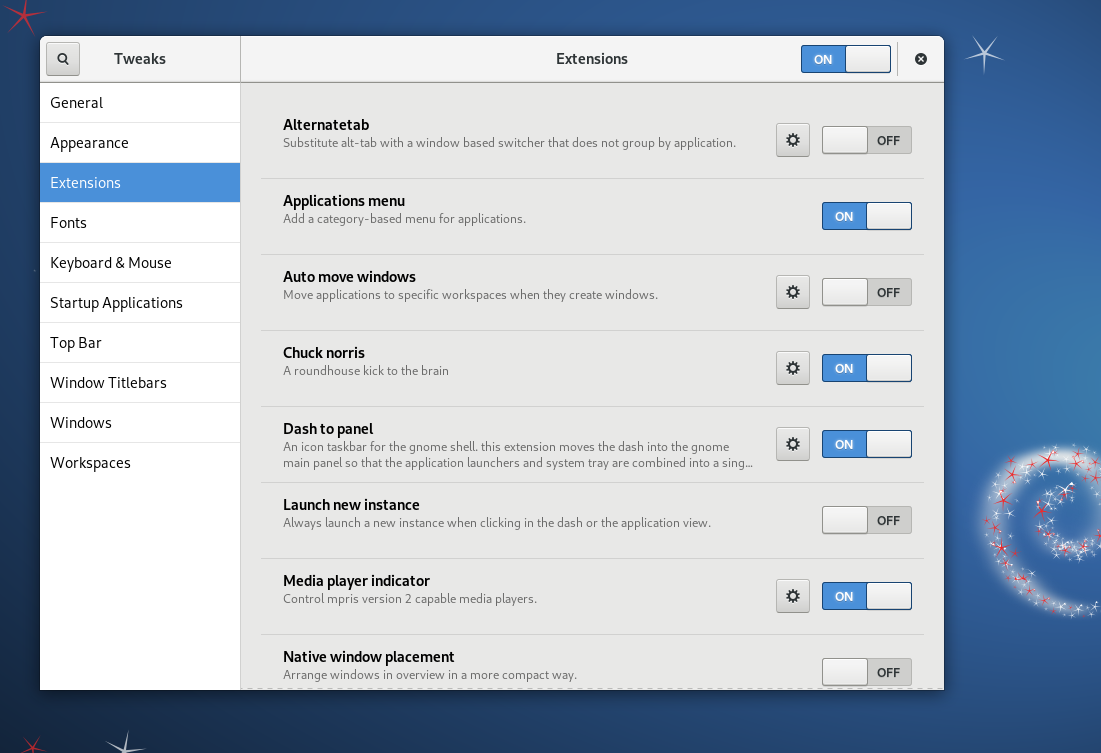This screenshot has height=753, width=1101.
Task: Open Startup Applications section
Action: tap(140, 303)
